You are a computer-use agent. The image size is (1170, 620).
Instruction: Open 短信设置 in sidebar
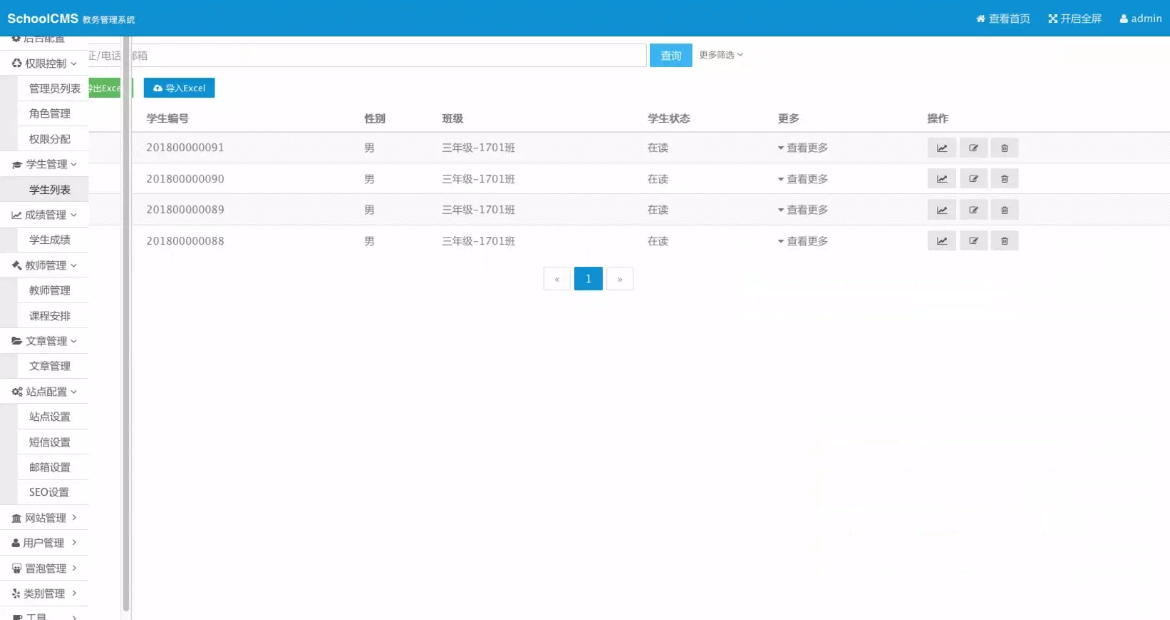pos(53,442)
